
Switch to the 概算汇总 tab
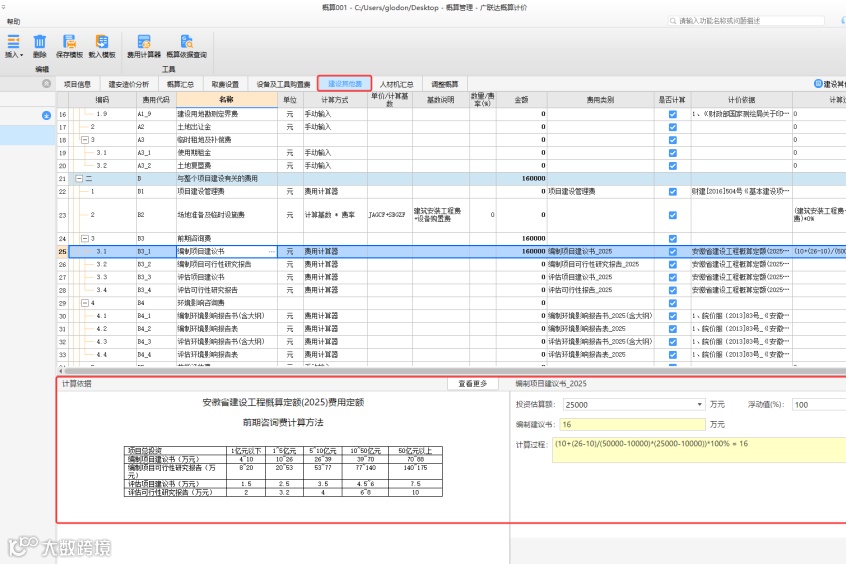click(x=180, y=84)
